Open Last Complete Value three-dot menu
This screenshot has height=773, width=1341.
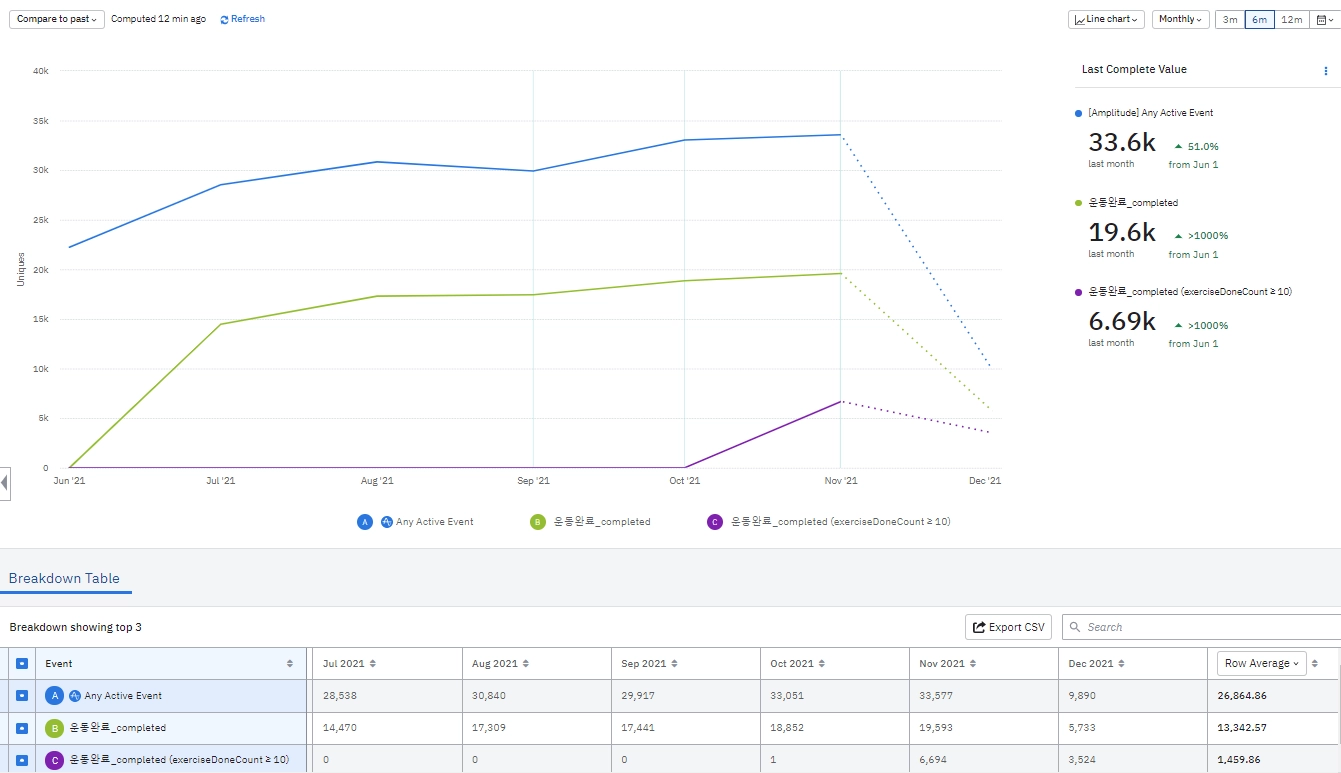coord(1326,71)
